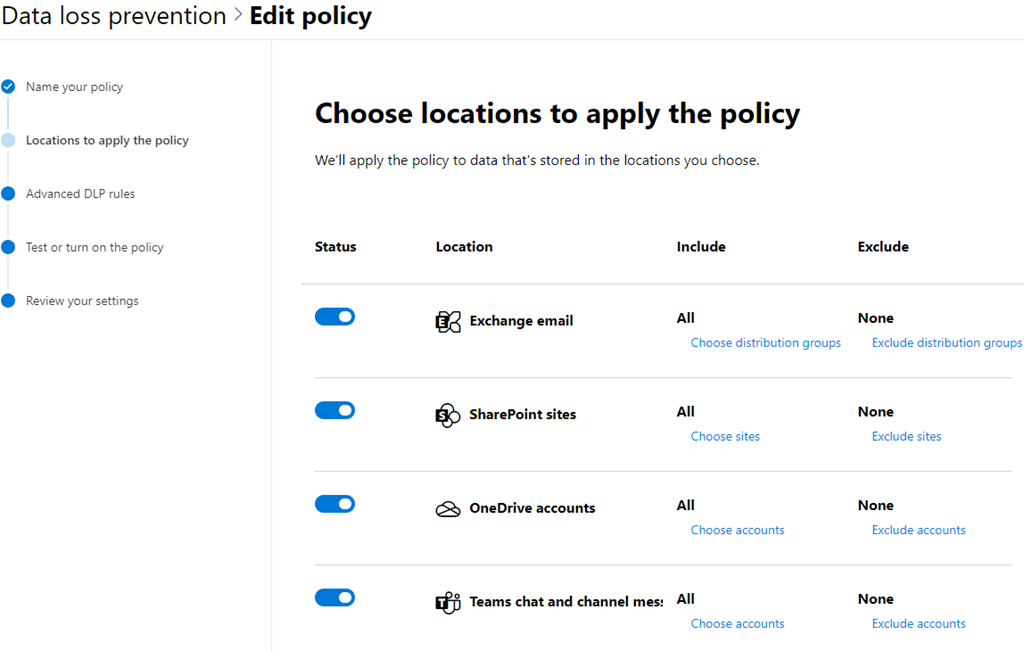Click the Review your settings step dot

click(x=8, y=301)
